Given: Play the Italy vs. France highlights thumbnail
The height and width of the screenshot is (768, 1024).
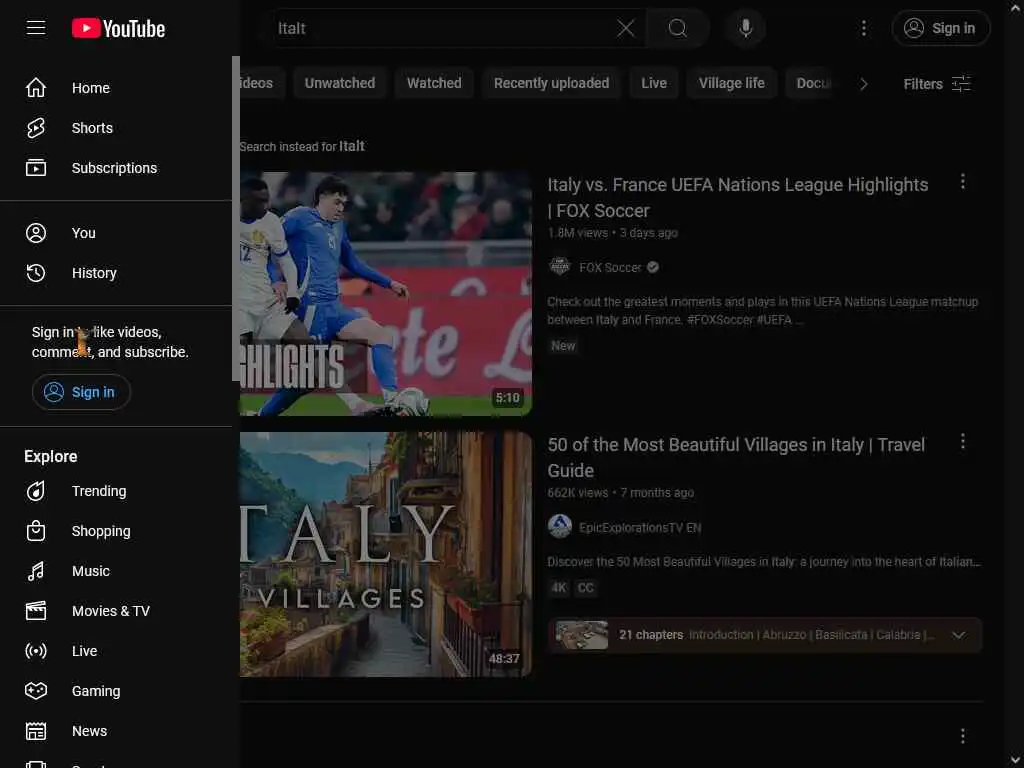Looking at the screenshot, I should pos(386,294).
